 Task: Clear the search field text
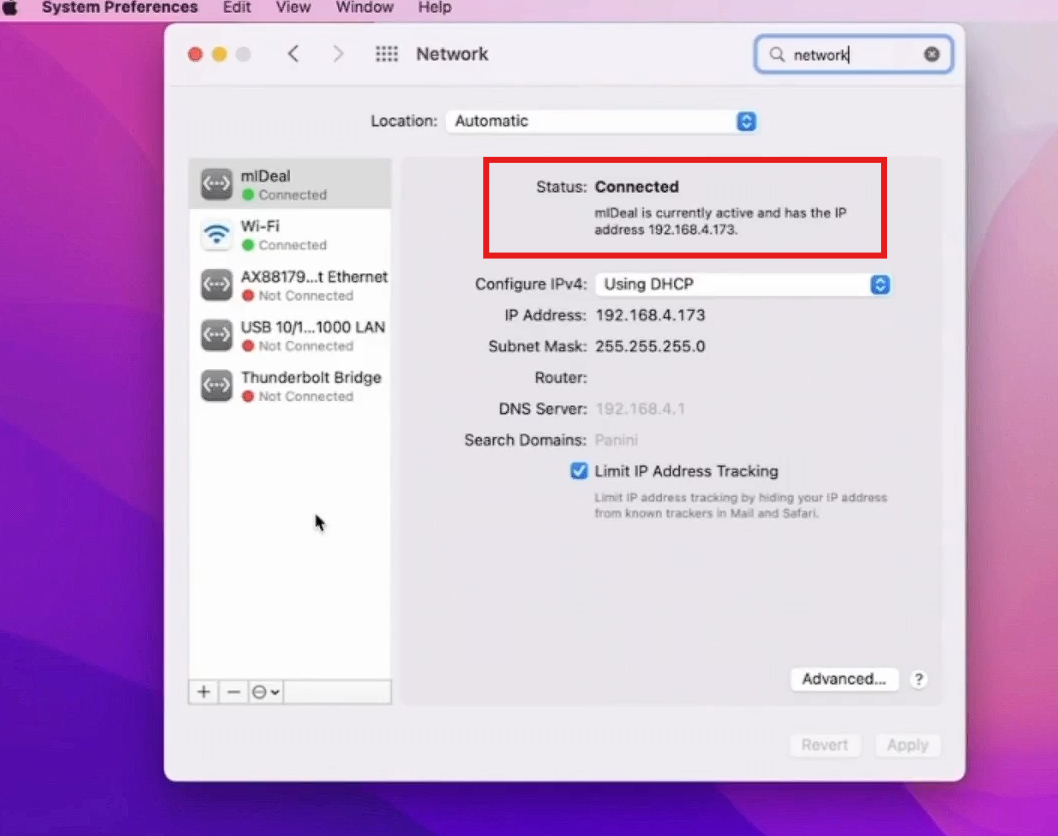click(931, 55)
